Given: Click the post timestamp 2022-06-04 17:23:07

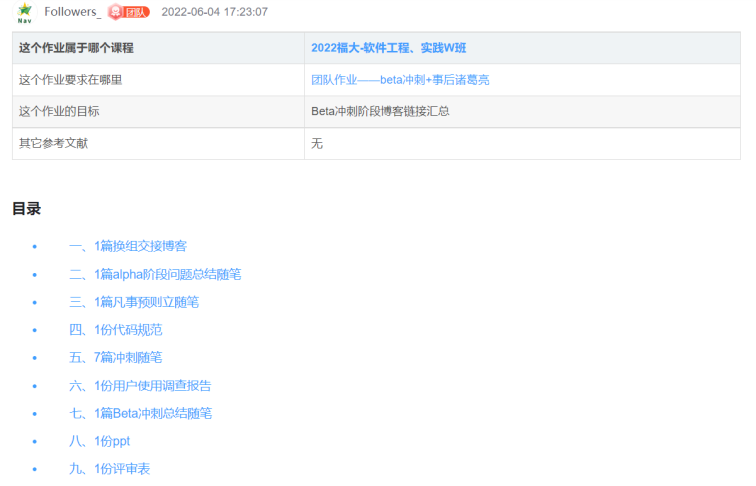Looking at the screenshot, I should [x=215, y=12].
